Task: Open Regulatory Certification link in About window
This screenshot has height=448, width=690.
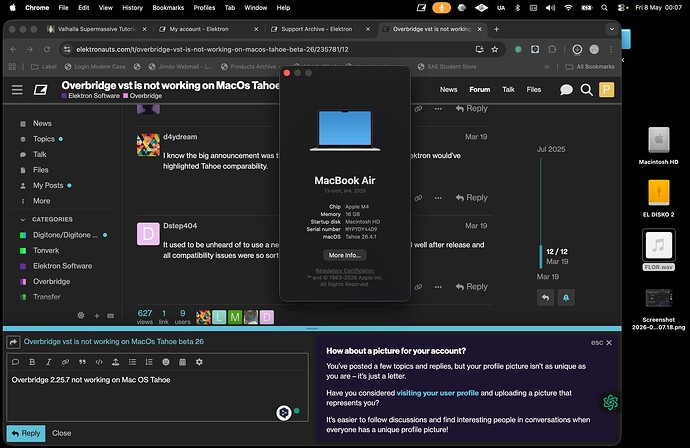Action: click(345, 271)
